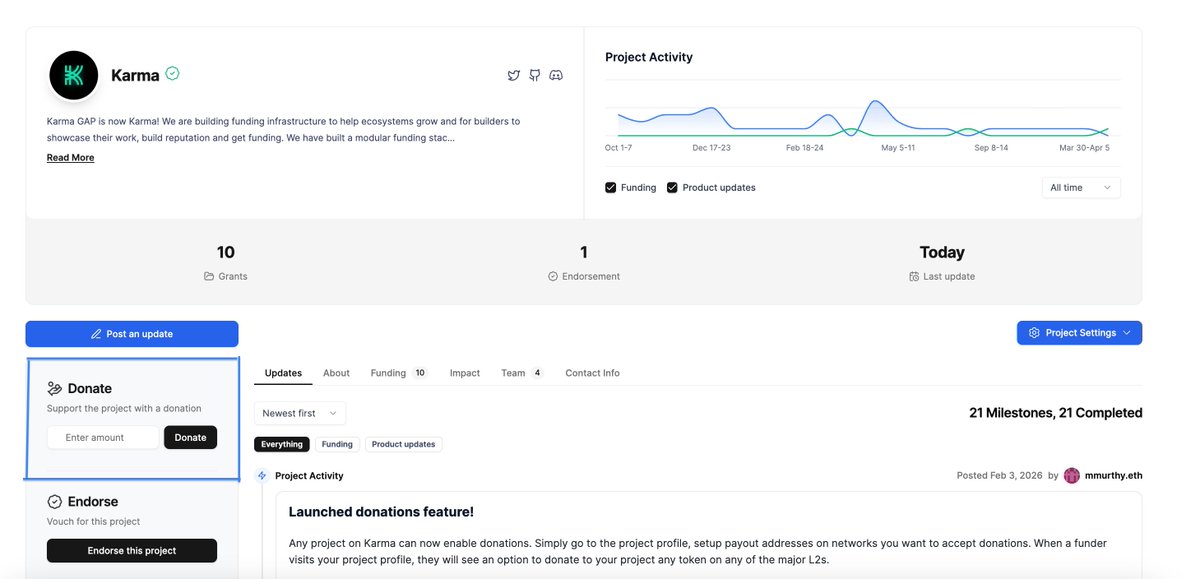Select the Funding filter chip
This screenshot has width=1200, height=579.
point(337,444)
